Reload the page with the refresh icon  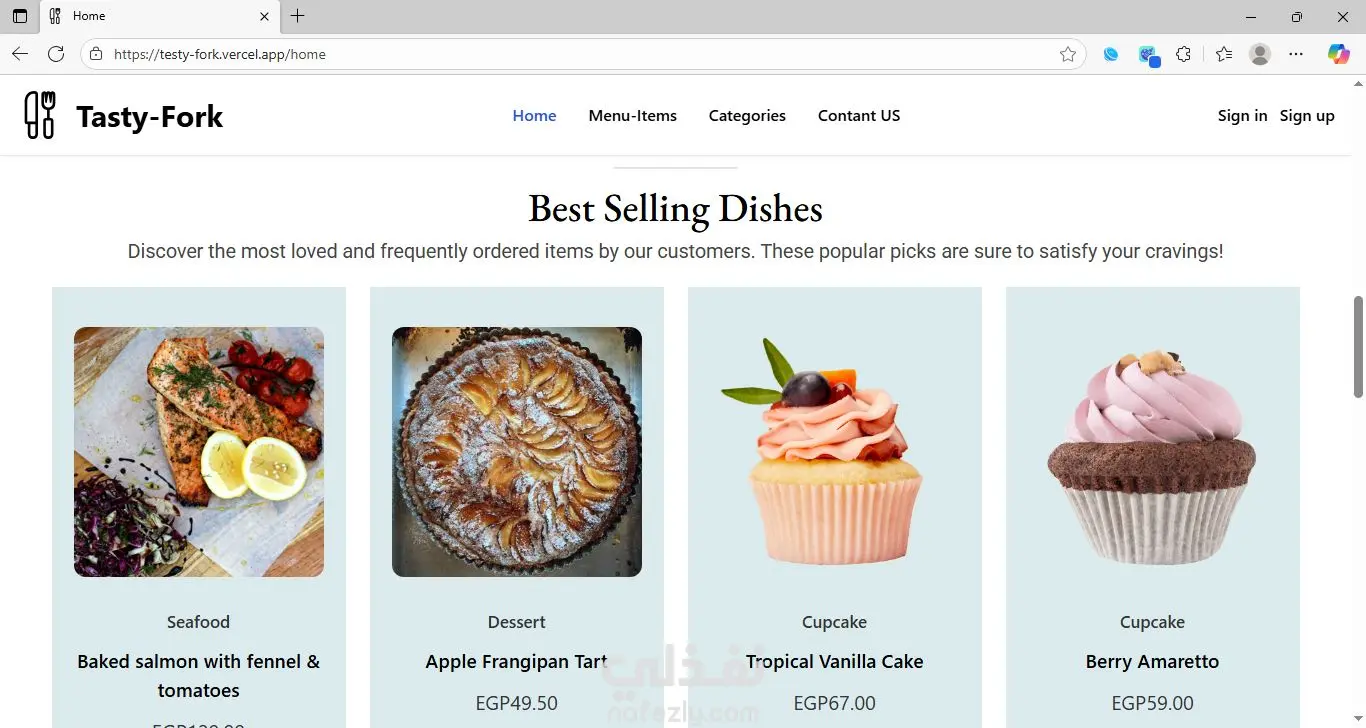pyautogui.click(x=56, y=54)
